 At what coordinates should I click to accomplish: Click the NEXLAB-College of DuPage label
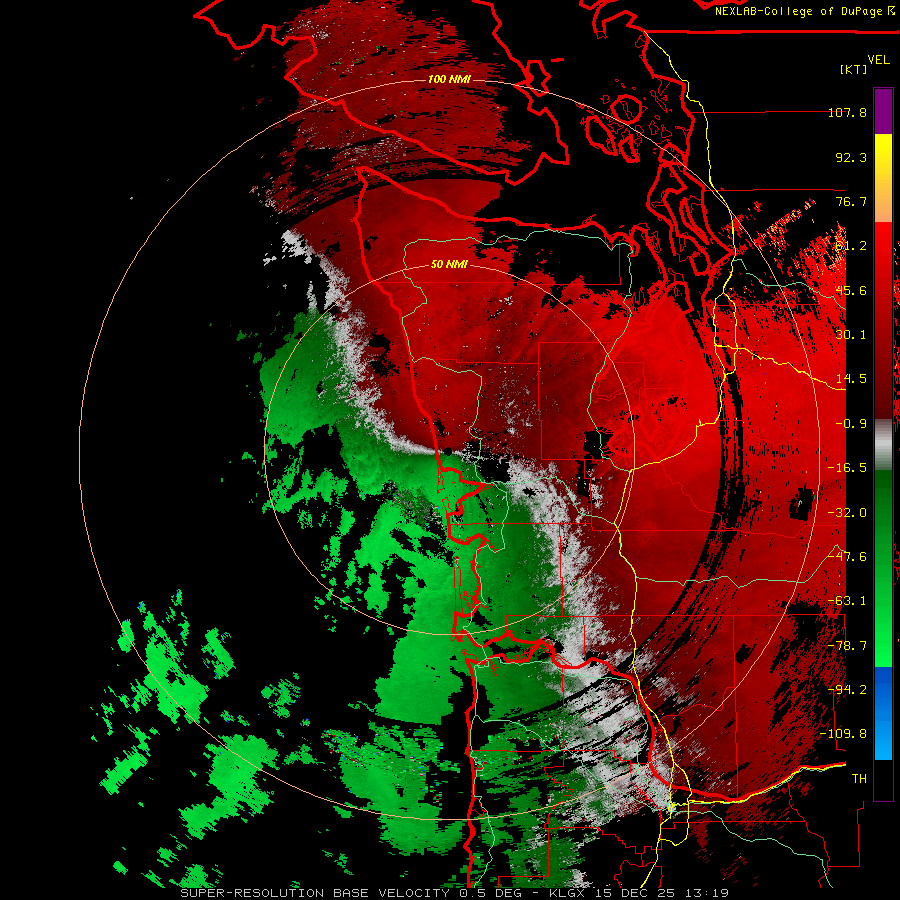(805, 11)
